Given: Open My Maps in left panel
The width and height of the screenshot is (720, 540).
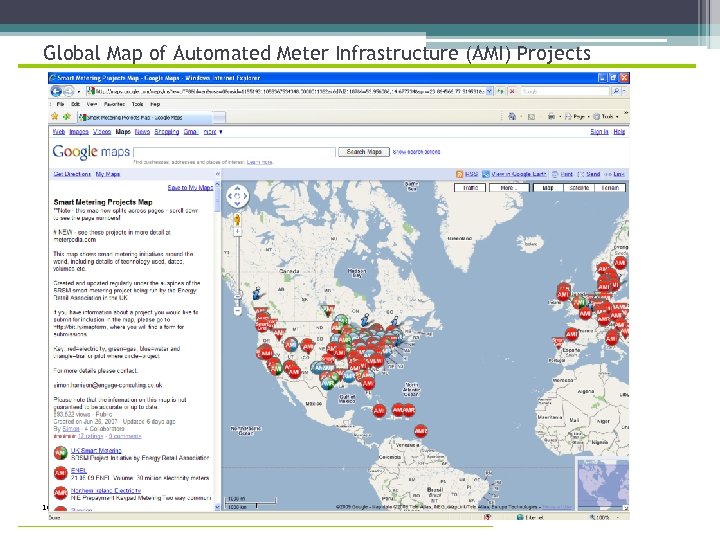Looking at the screenshot, I should [x=108, y=174].
